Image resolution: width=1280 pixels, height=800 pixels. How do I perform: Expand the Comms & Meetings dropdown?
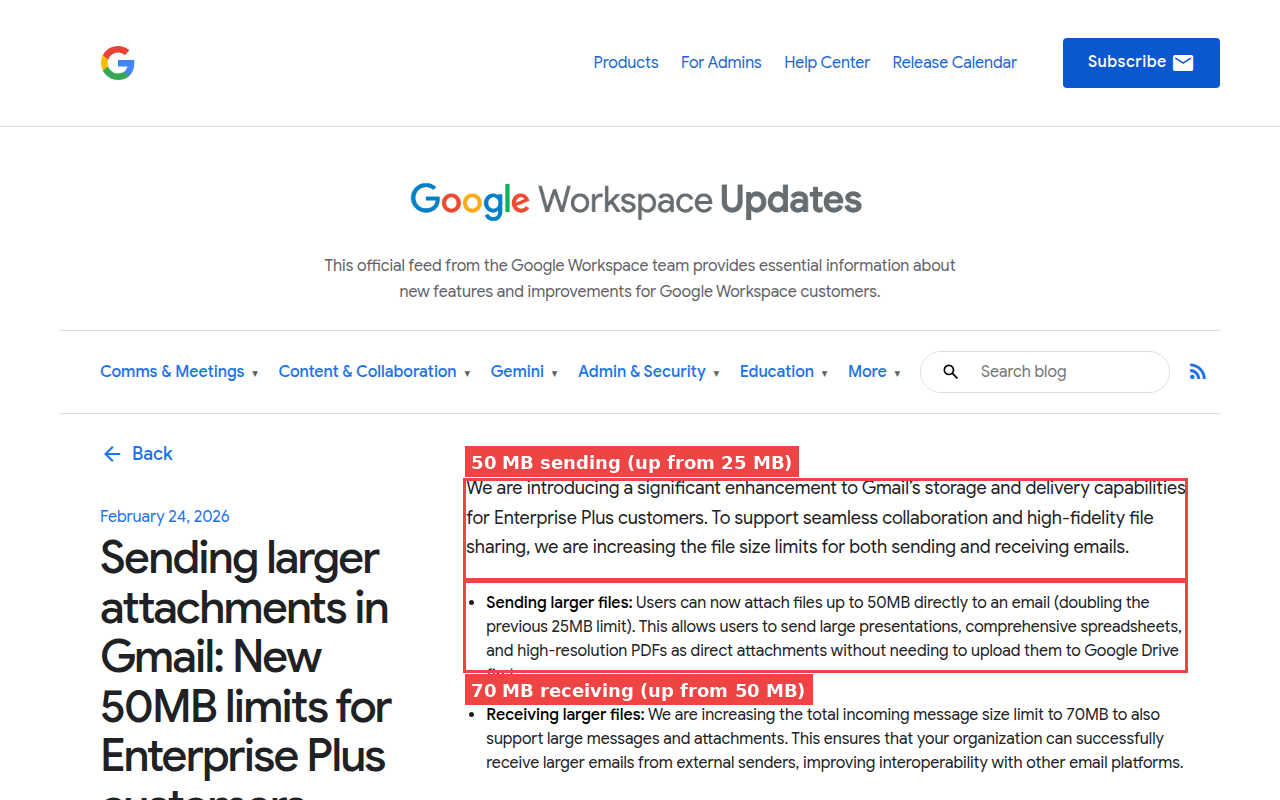pyautogui.click(x=172, y=371)
